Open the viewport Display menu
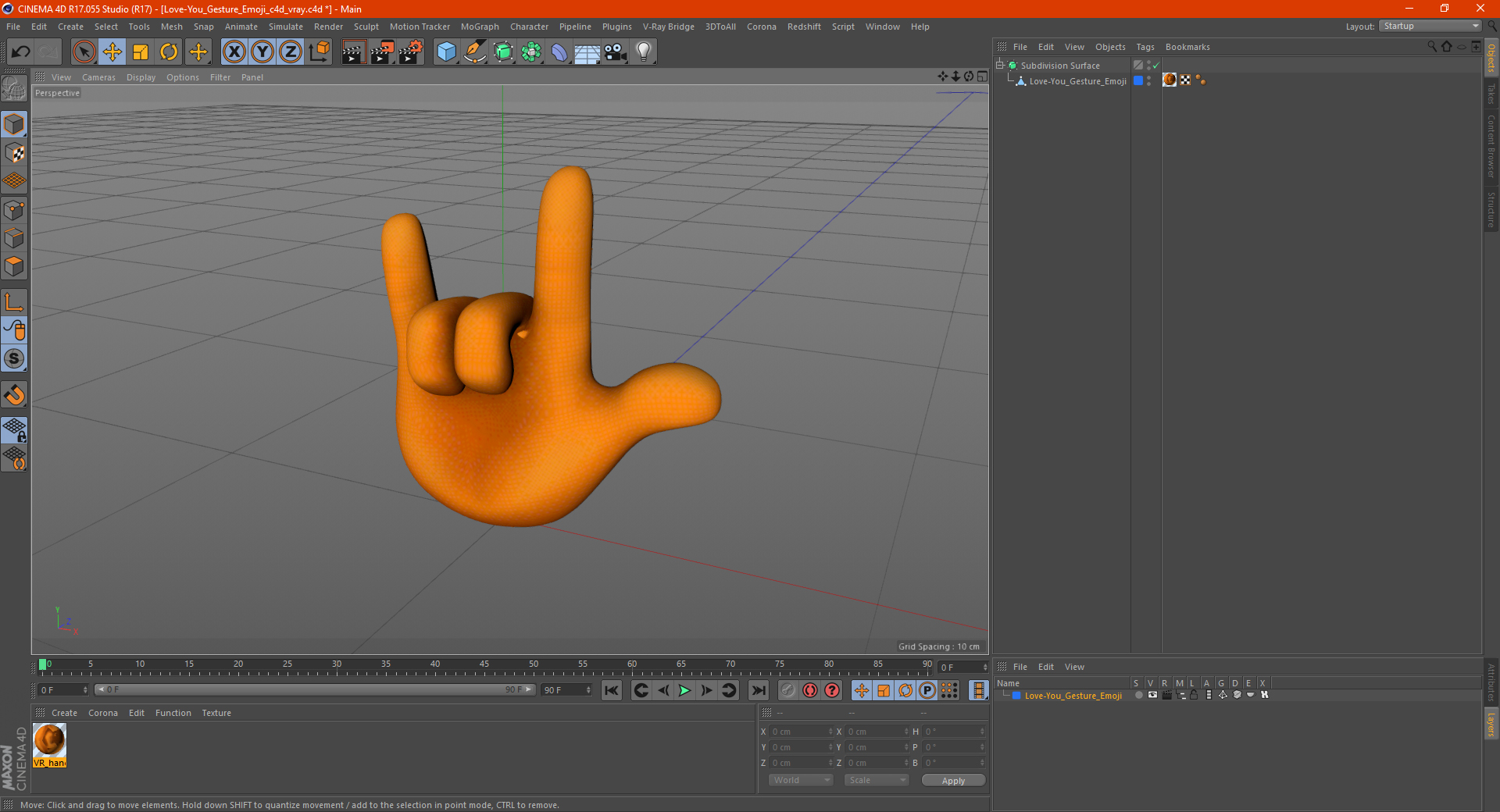 tap(141, 77)
